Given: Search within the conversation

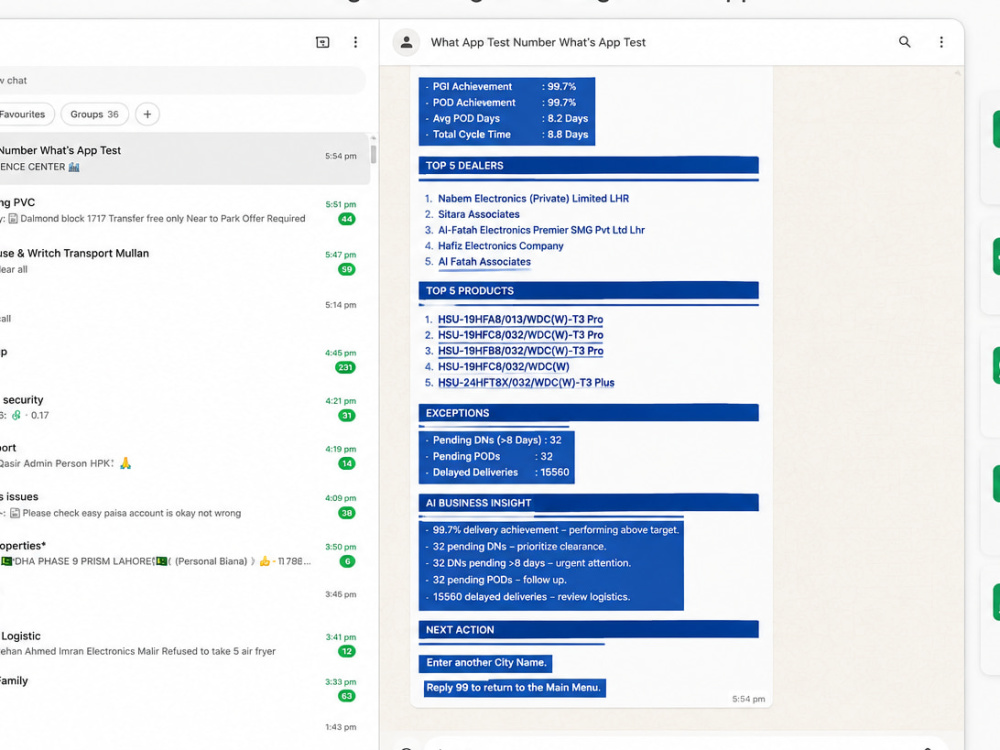Looking at the screenshot, I should click(904, 42).
